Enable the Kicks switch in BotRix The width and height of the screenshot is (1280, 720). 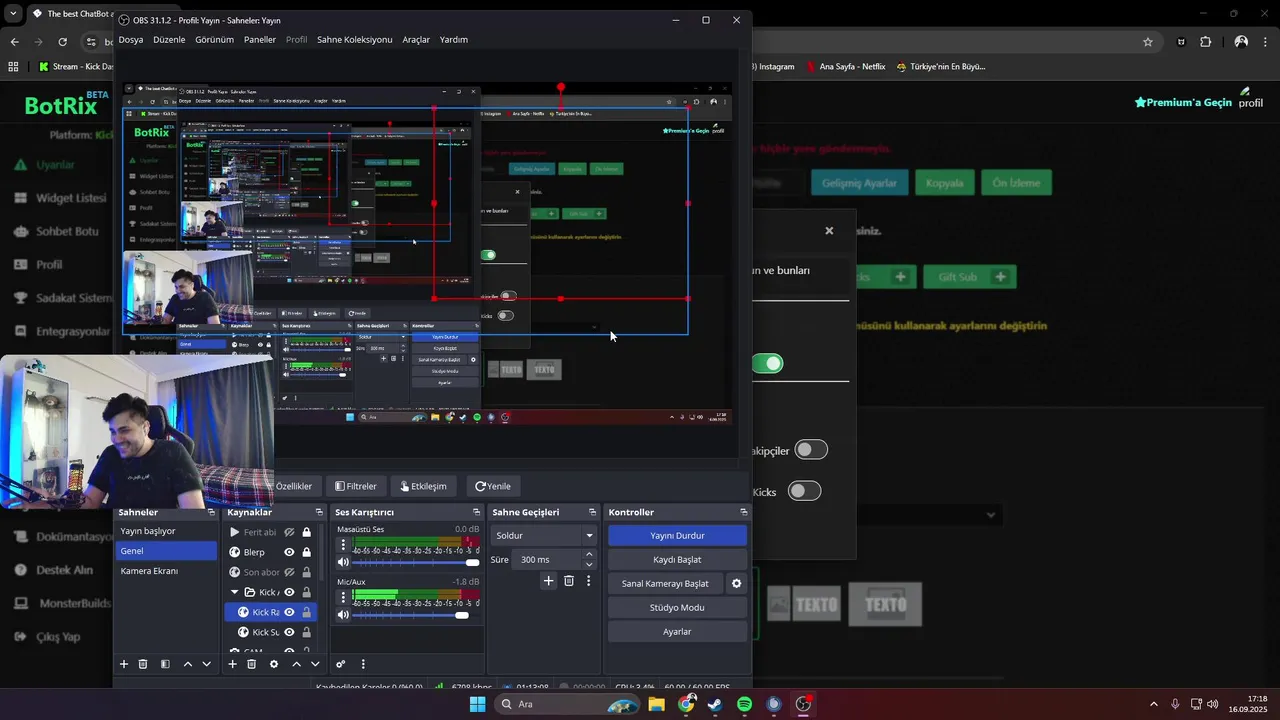pos(804,491)
